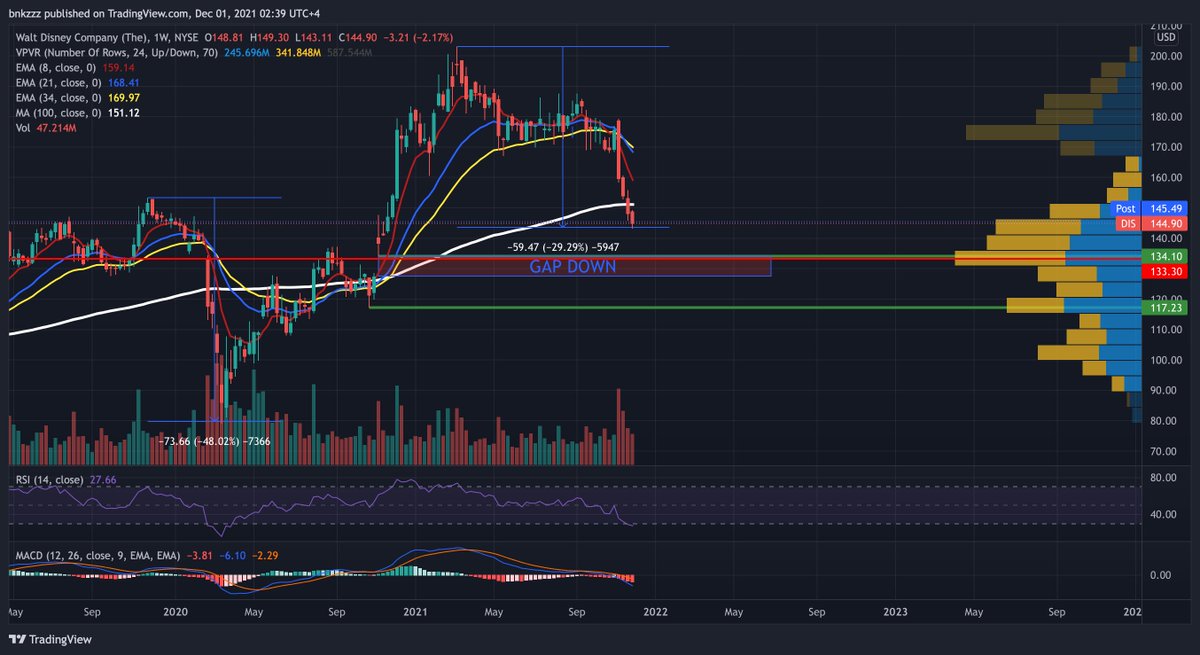Open the RSI (14, close) legend

(x=47, y=481)
